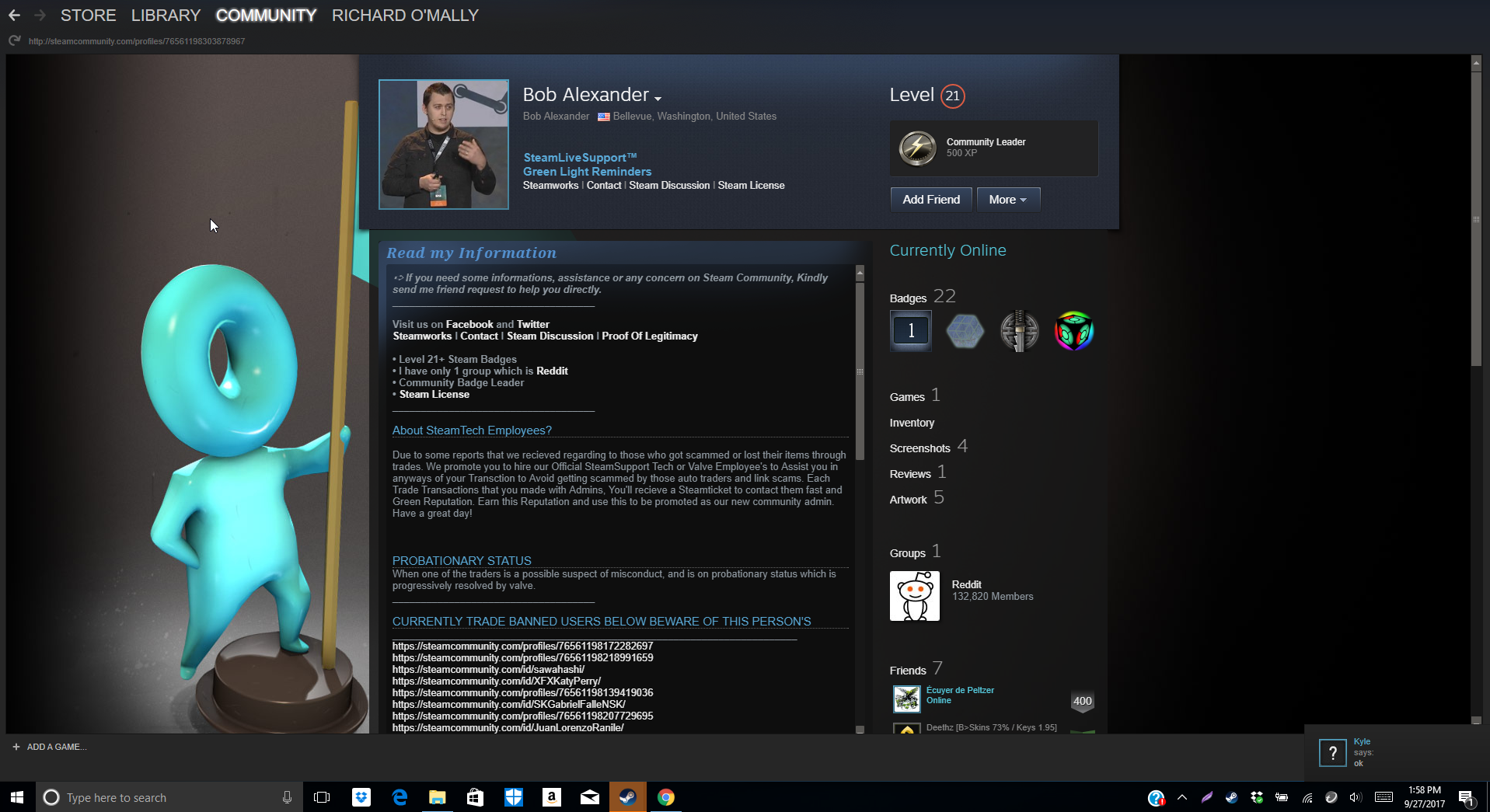Switch to the LIBRARY section

coord(166,16)
